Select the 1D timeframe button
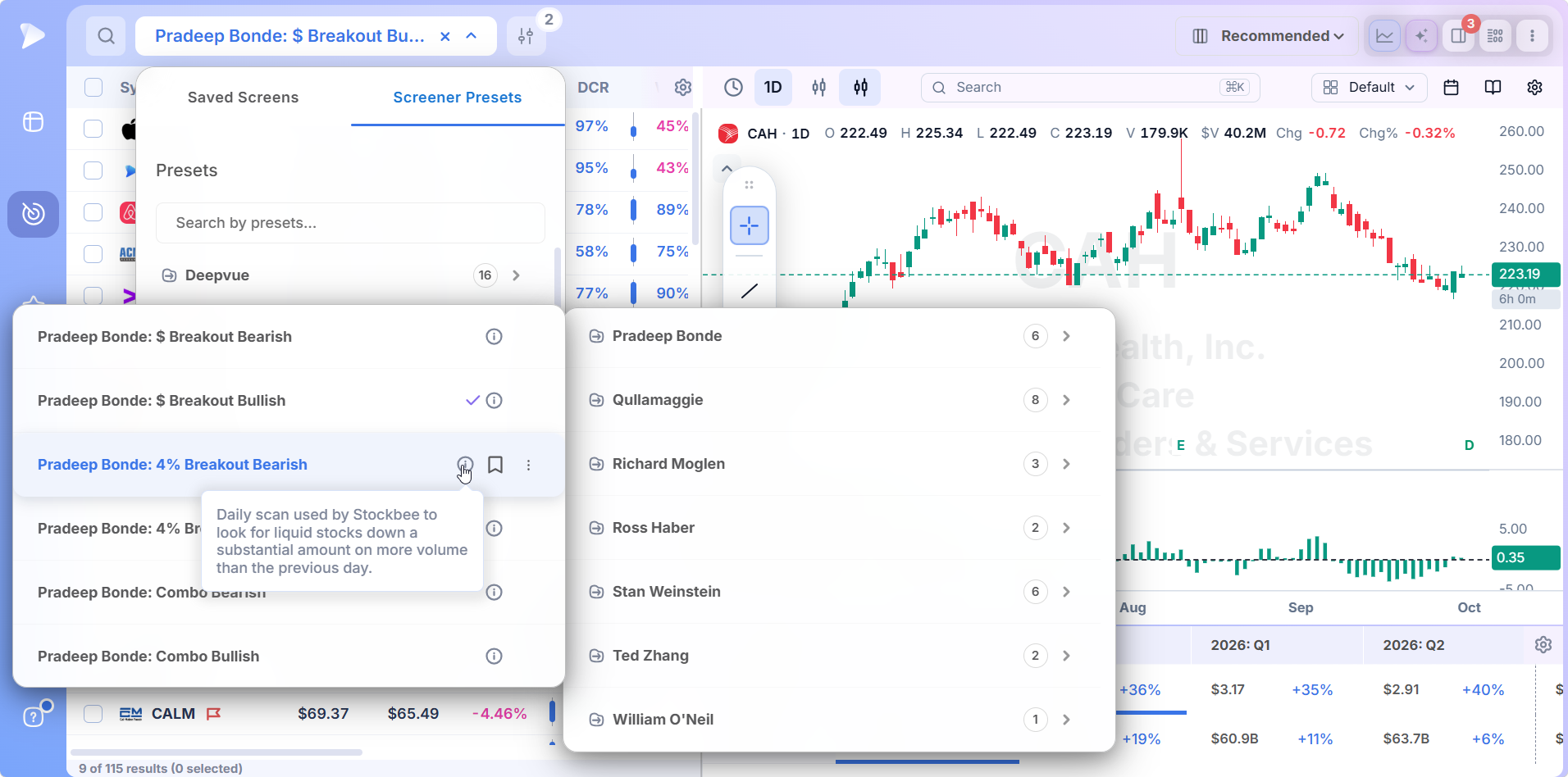1568x777 pixels. click(x=773, y=88)
